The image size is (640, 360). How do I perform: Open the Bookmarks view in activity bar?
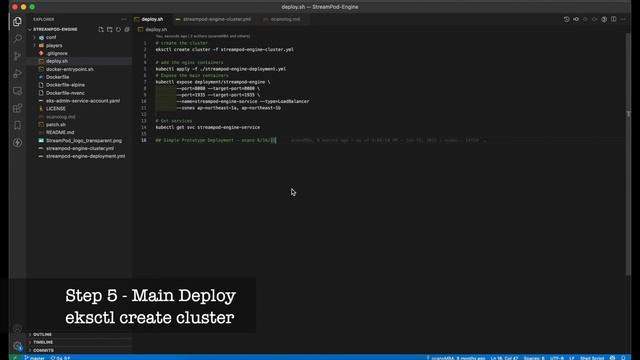tap(17, 125)
